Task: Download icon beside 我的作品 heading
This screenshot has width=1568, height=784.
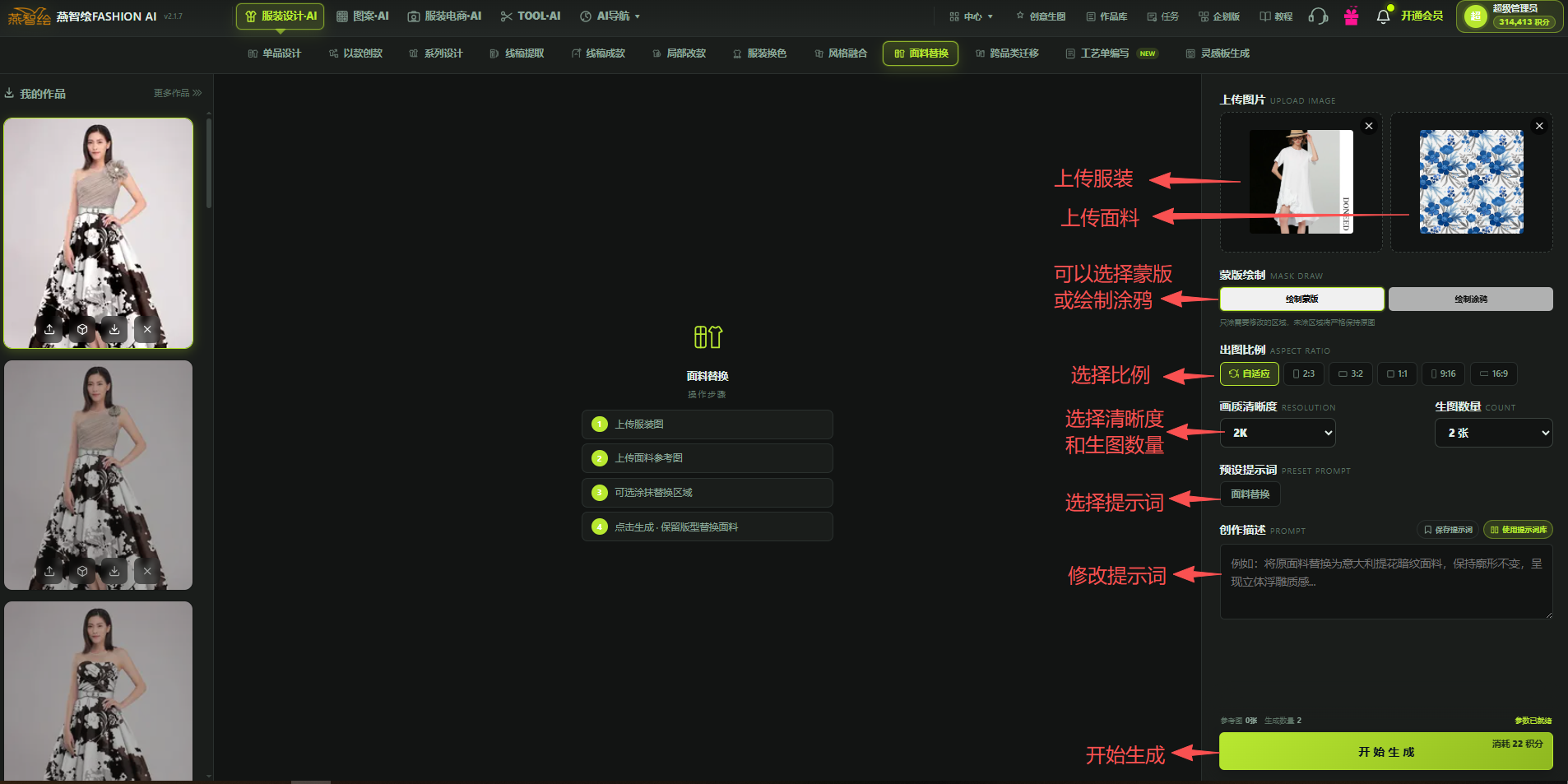Action: (x=9, y=93)
